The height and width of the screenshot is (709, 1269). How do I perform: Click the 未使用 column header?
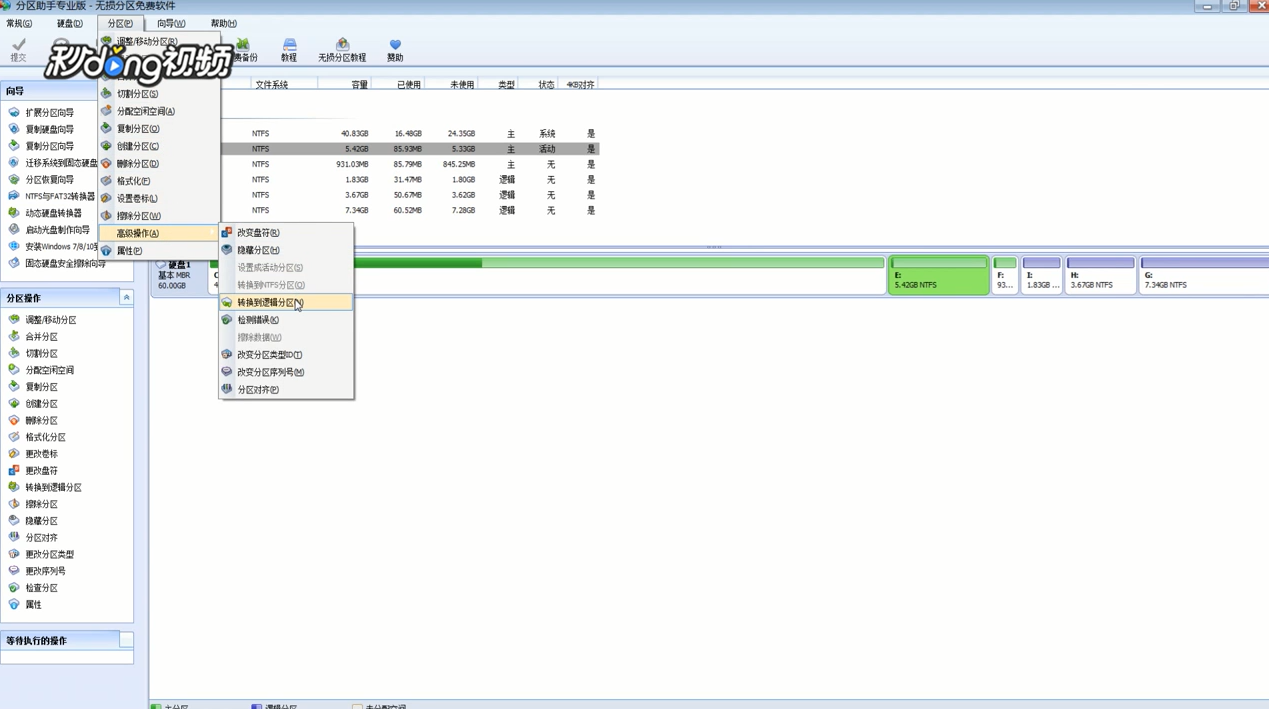tap(461, 85)
